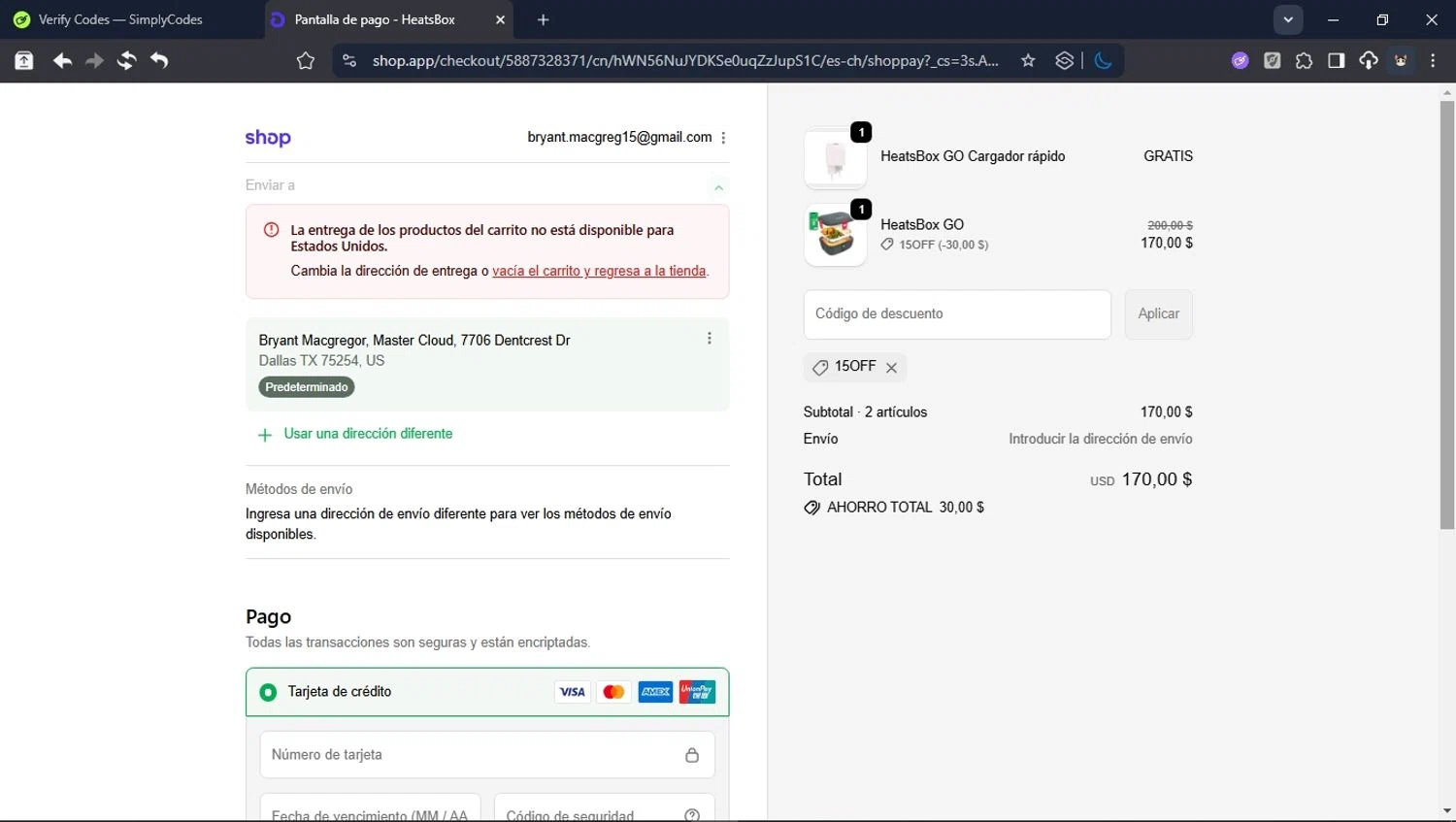Click the page vertical scrollbar thumb
Image resolution: width=1456 pixels, height=822 pixels.
tap(1447, 315)
